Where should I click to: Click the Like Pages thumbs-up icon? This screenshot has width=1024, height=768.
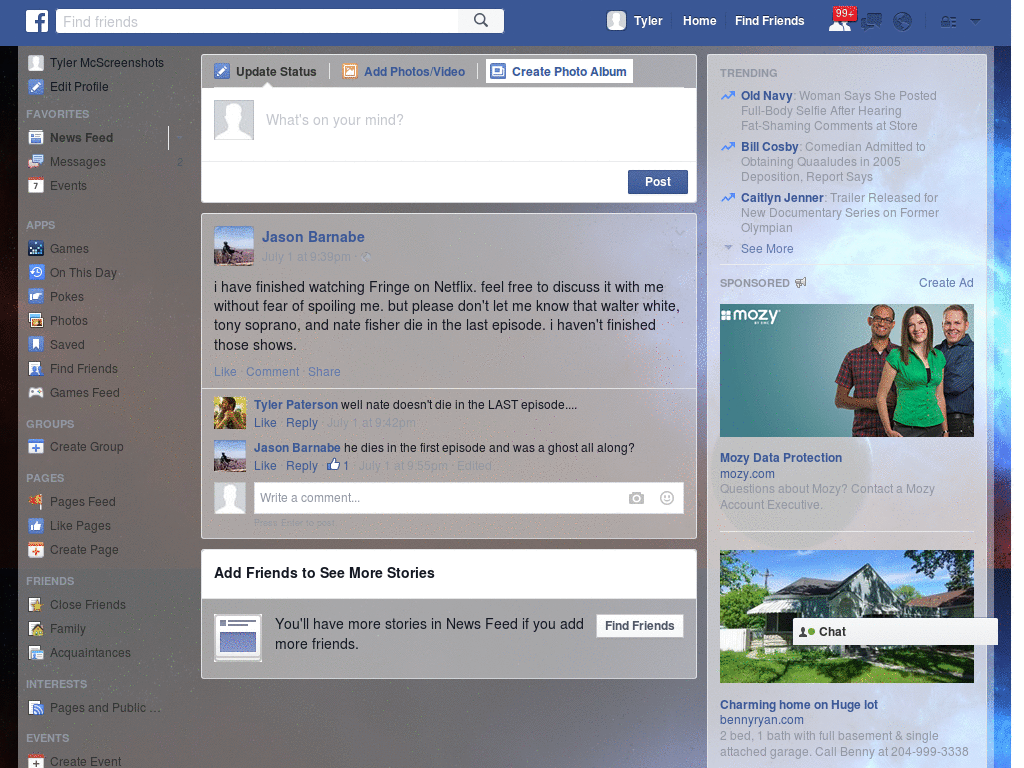[x=36, y=526]
